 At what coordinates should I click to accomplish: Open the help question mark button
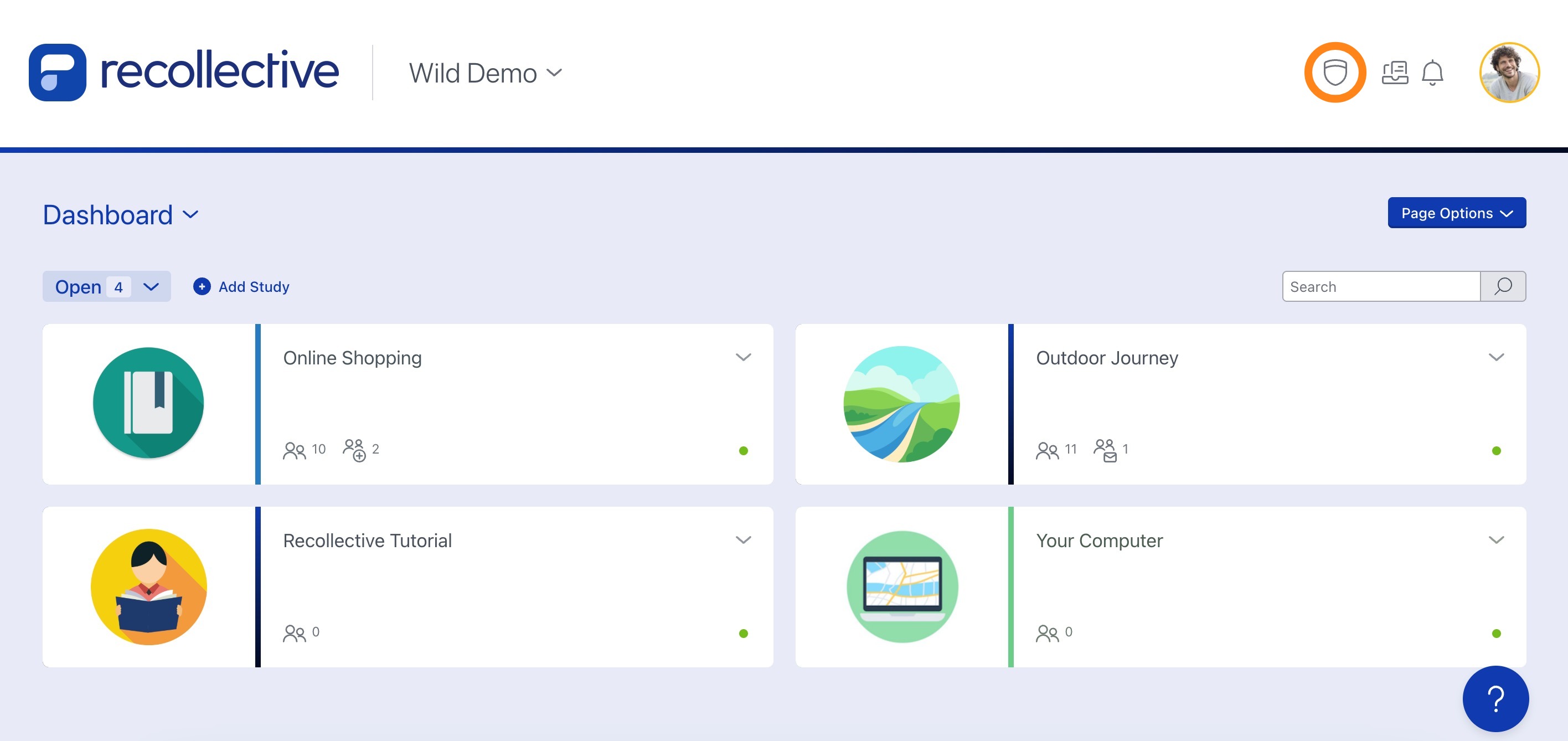point(1495,698)
